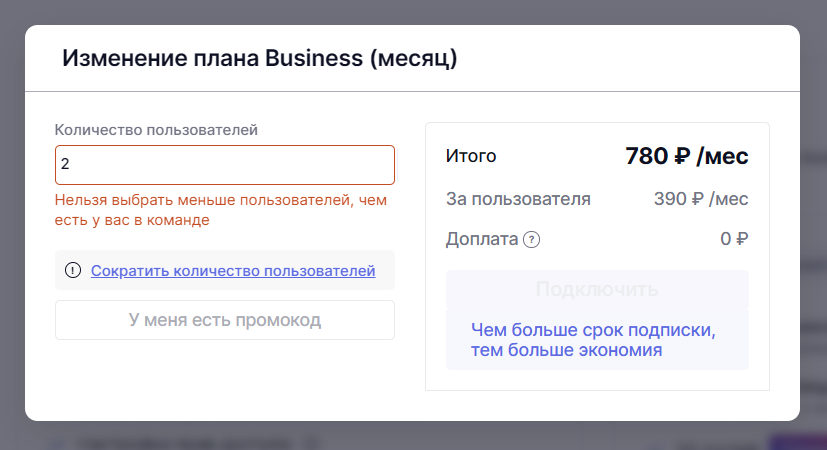Click the red error message under the input

pyautogui.click(x=220, y=210)
